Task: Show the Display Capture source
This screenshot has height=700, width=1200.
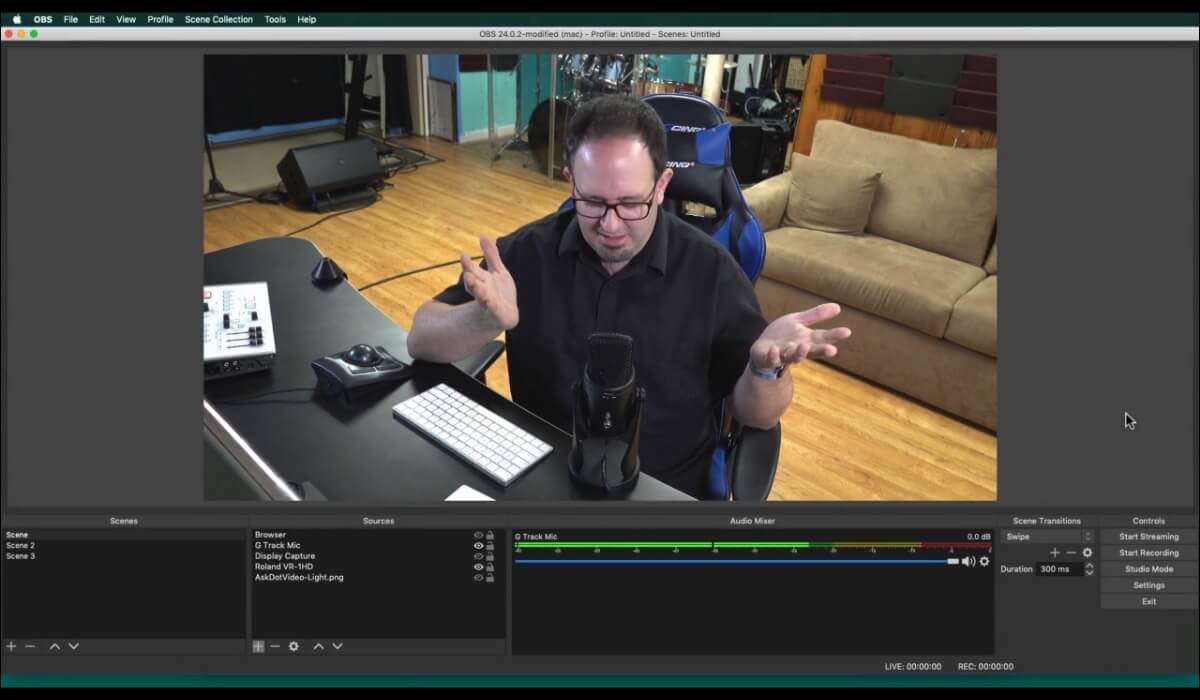Action: pos(478,556)
